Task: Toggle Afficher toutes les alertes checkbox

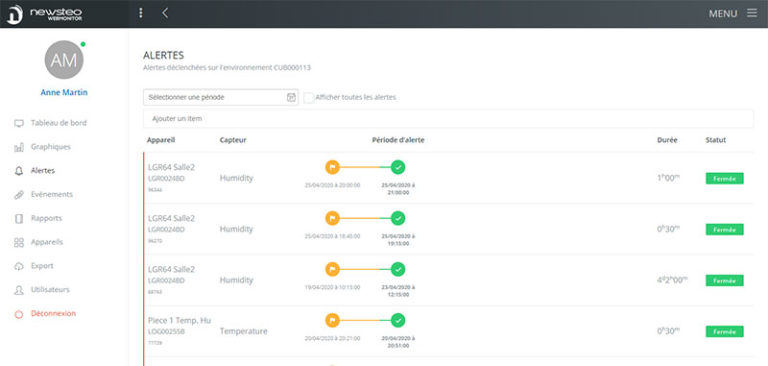Action: (x=309, y=98)
